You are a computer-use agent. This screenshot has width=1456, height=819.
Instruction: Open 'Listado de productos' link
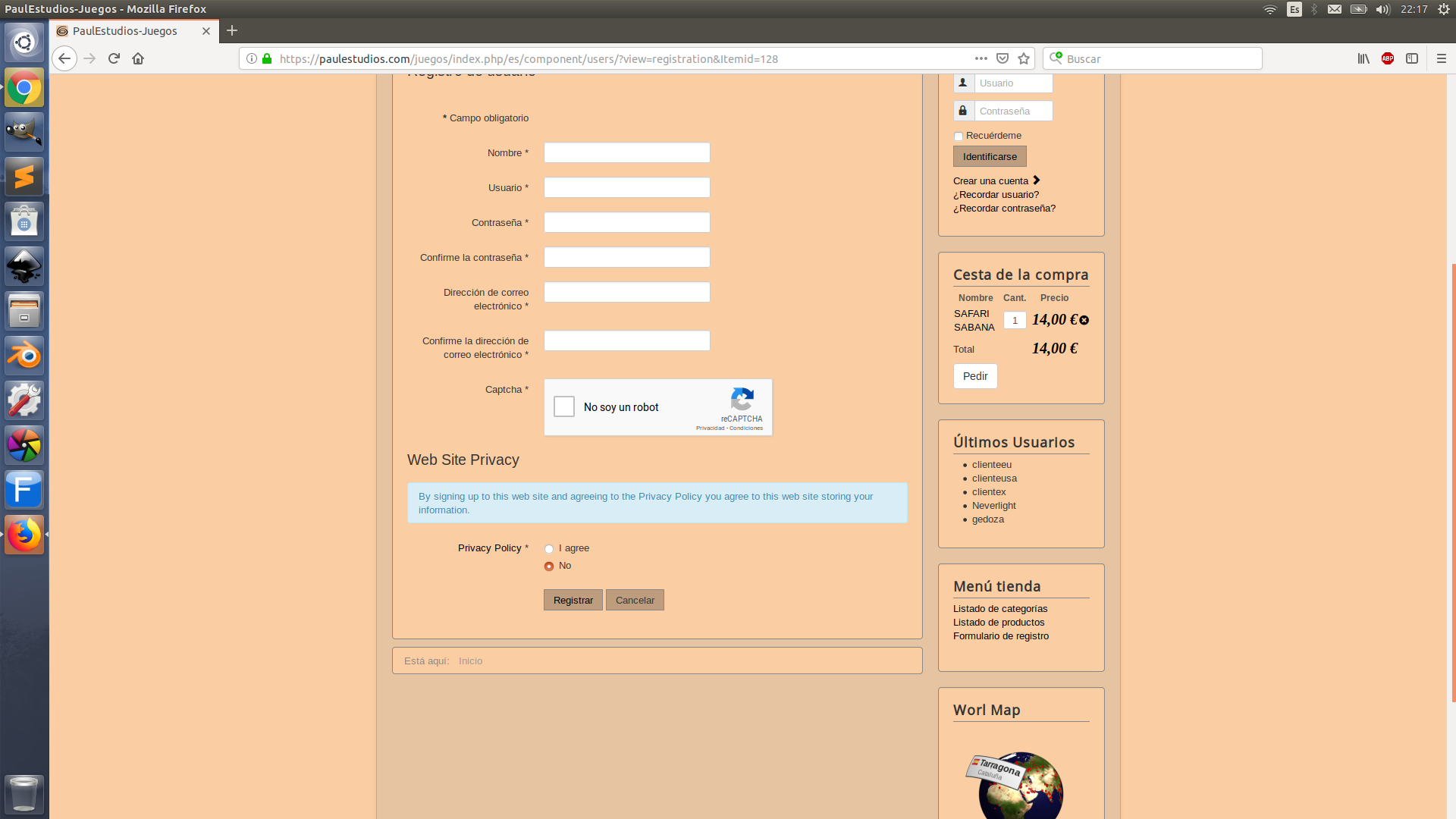999,623
